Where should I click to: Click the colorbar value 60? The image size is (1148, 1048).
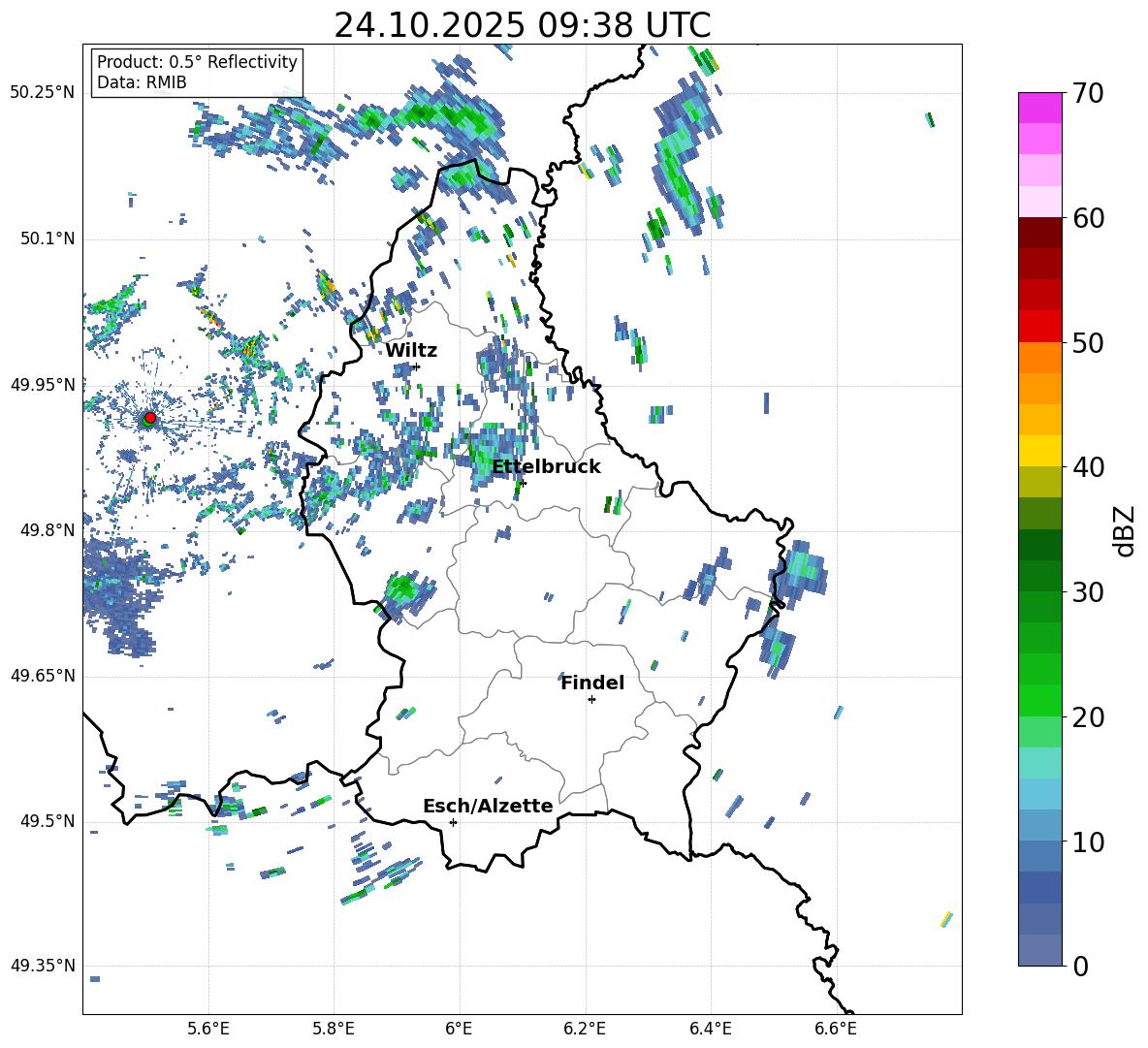(1088, 218)
